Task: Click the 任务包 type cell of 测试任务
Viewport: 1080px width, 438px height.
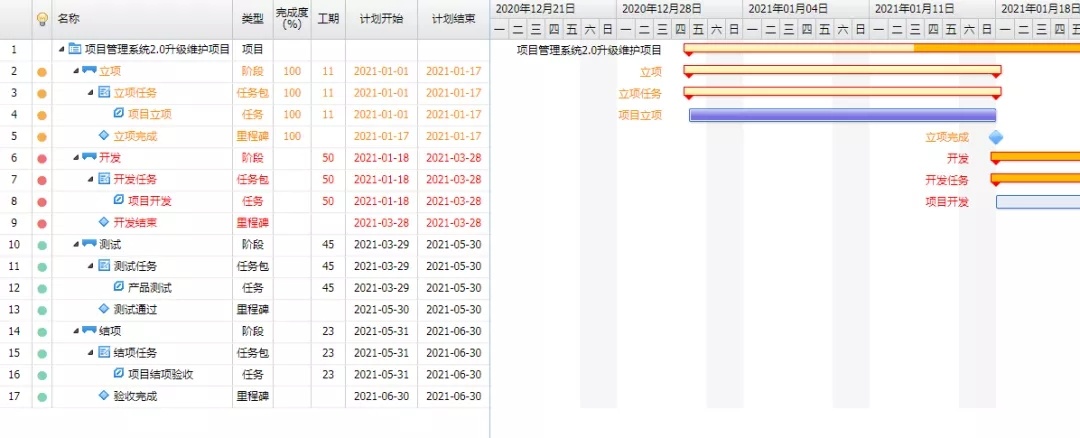Action: [253, 266]
